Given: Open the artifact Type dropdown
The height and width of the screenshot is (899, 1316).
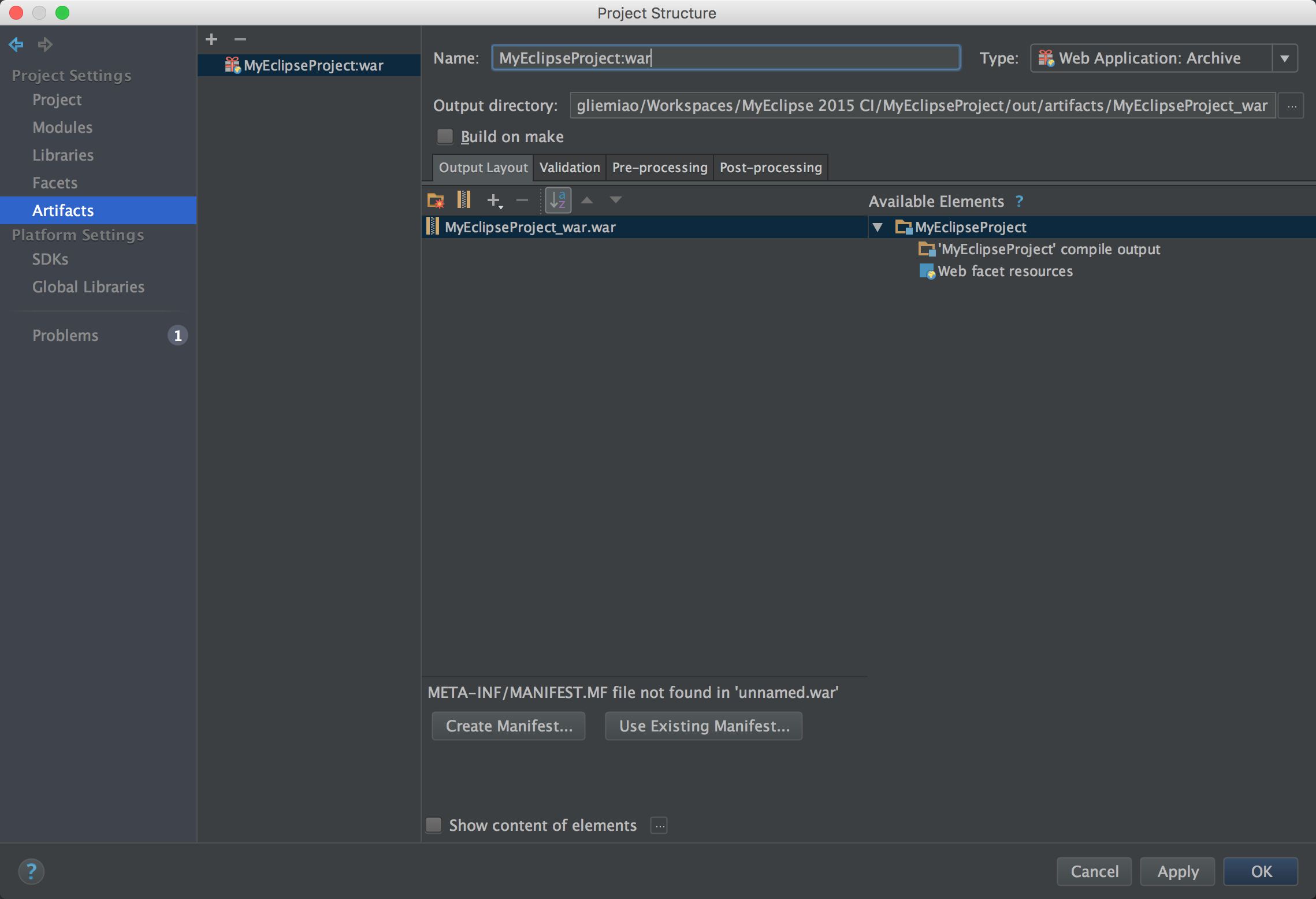Looking at the screenshot, I should (x=1285, y=58).
